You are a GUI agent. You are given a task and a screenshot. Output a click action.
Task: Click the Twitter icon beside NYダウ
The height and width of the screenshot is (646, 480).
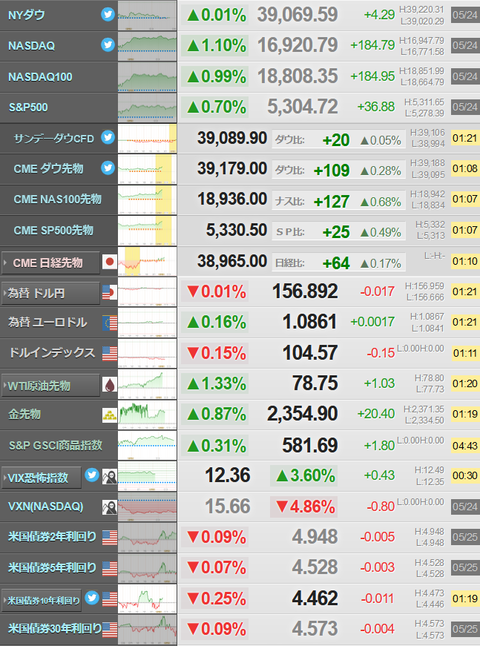pyautogui.click(x=108, y=14)
